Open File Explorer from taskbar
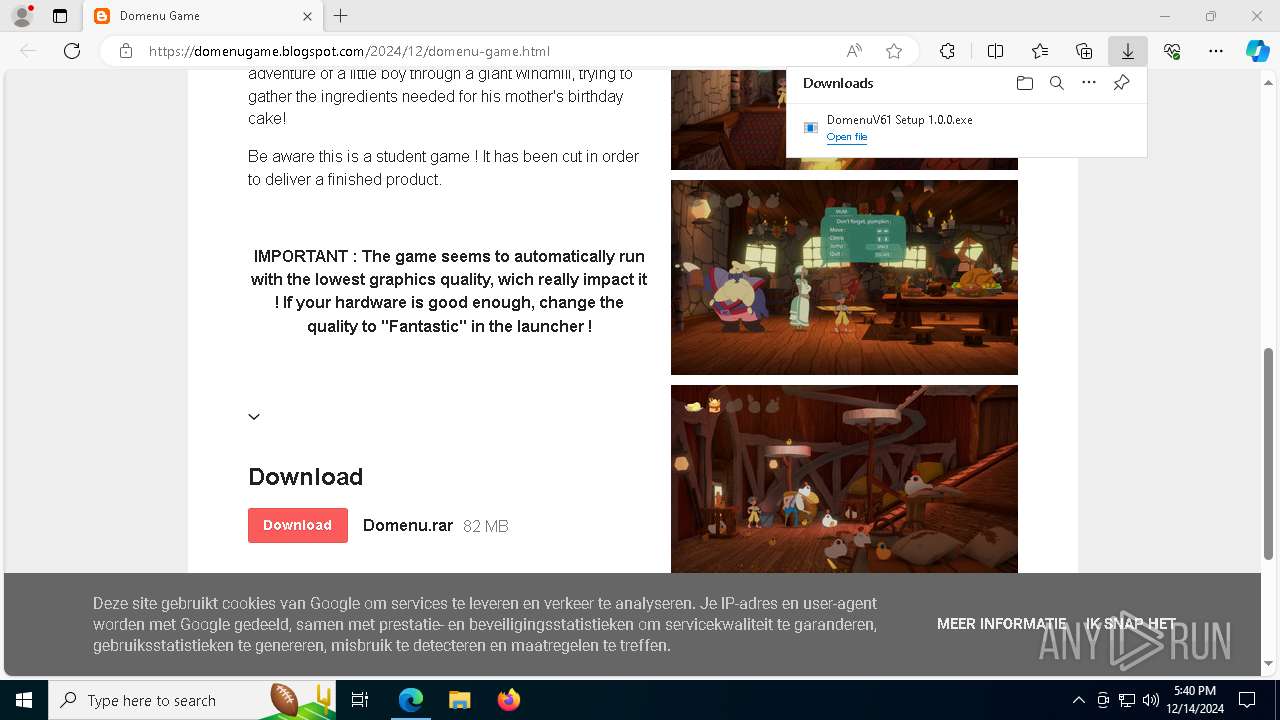 click(x=460, y=700)
